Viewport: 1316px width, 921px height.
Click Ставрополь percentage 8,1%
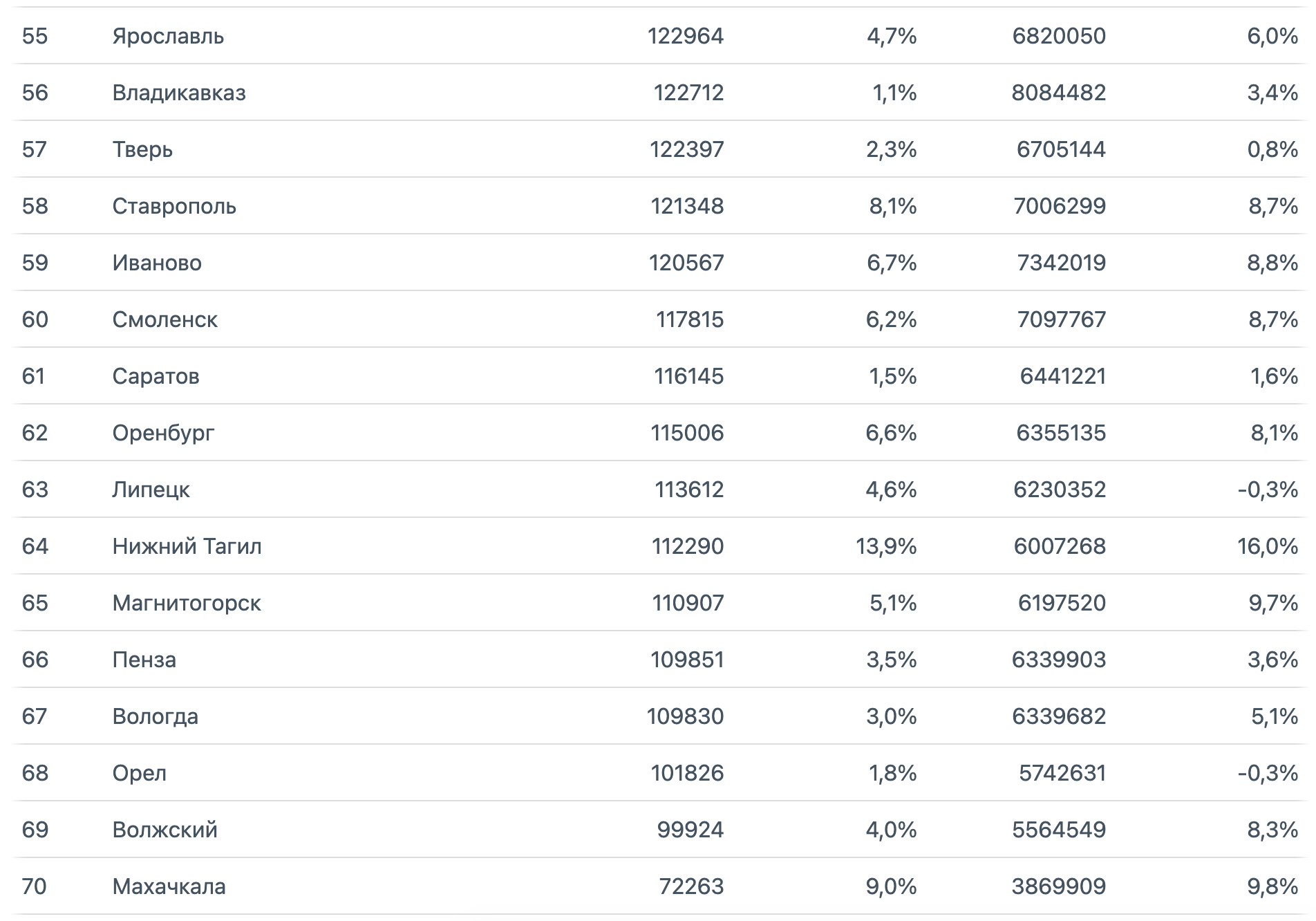(893, 206)
